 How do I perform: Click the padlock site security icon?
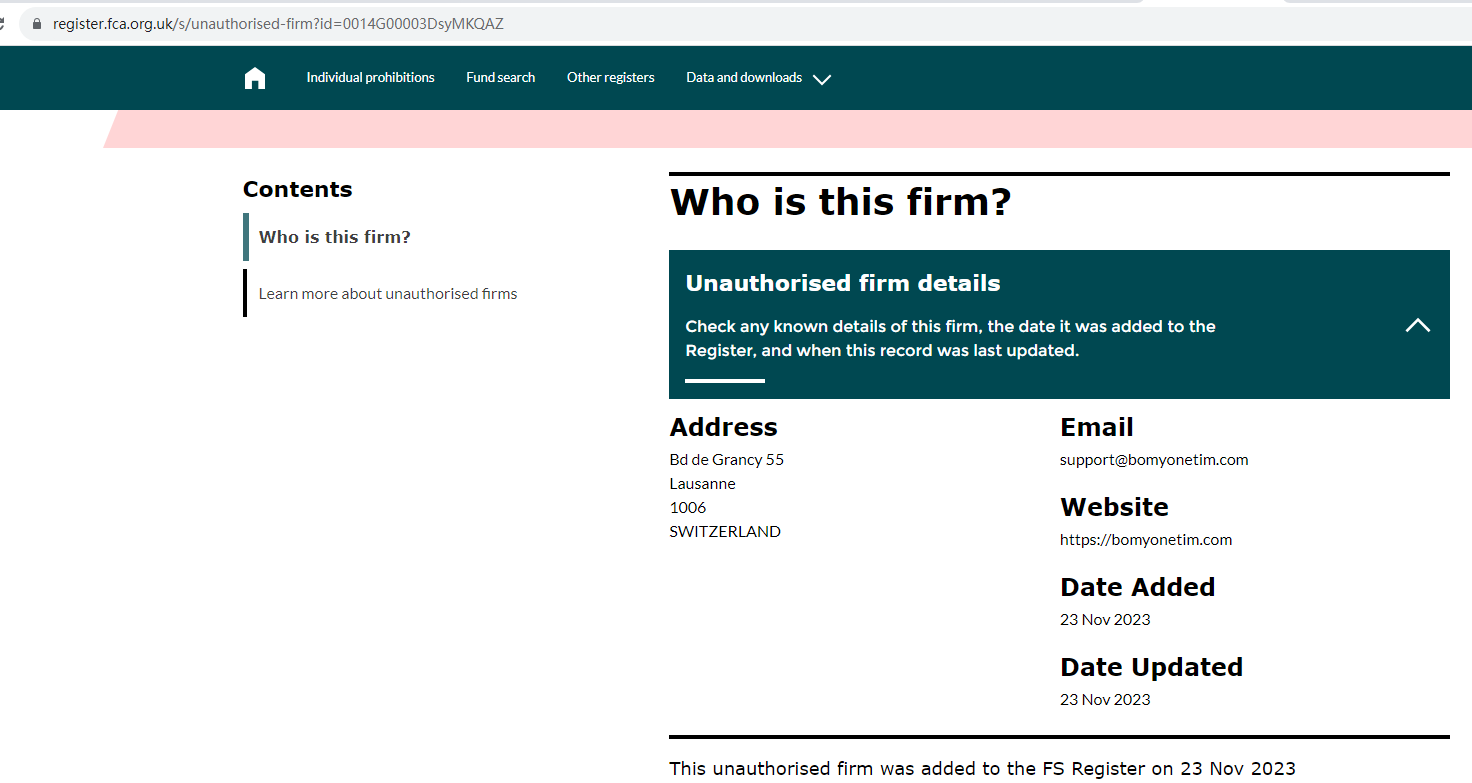(x=37, y=24)
